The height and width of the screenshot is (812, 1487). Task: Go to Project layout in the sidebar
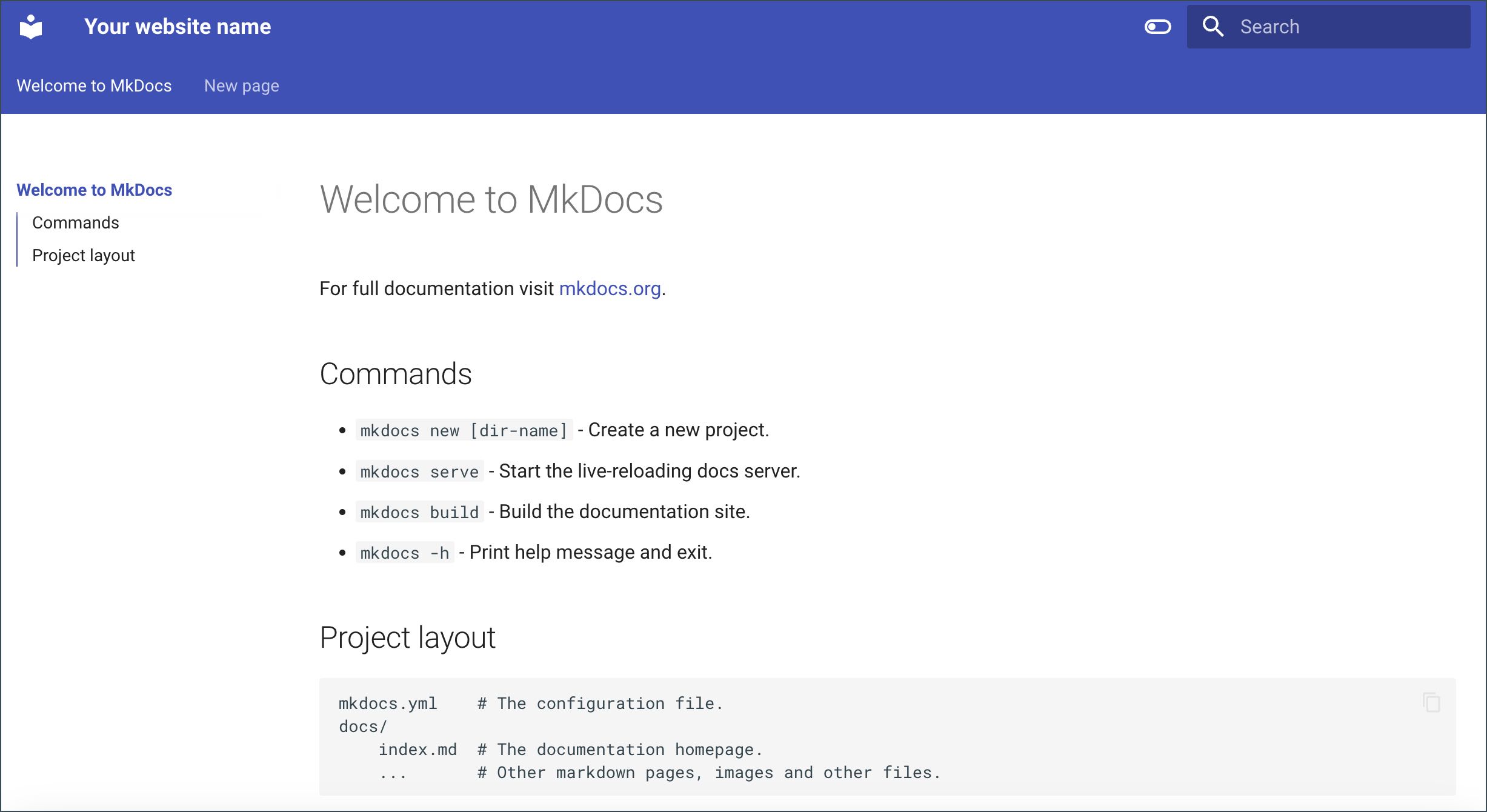coord(84,255)
